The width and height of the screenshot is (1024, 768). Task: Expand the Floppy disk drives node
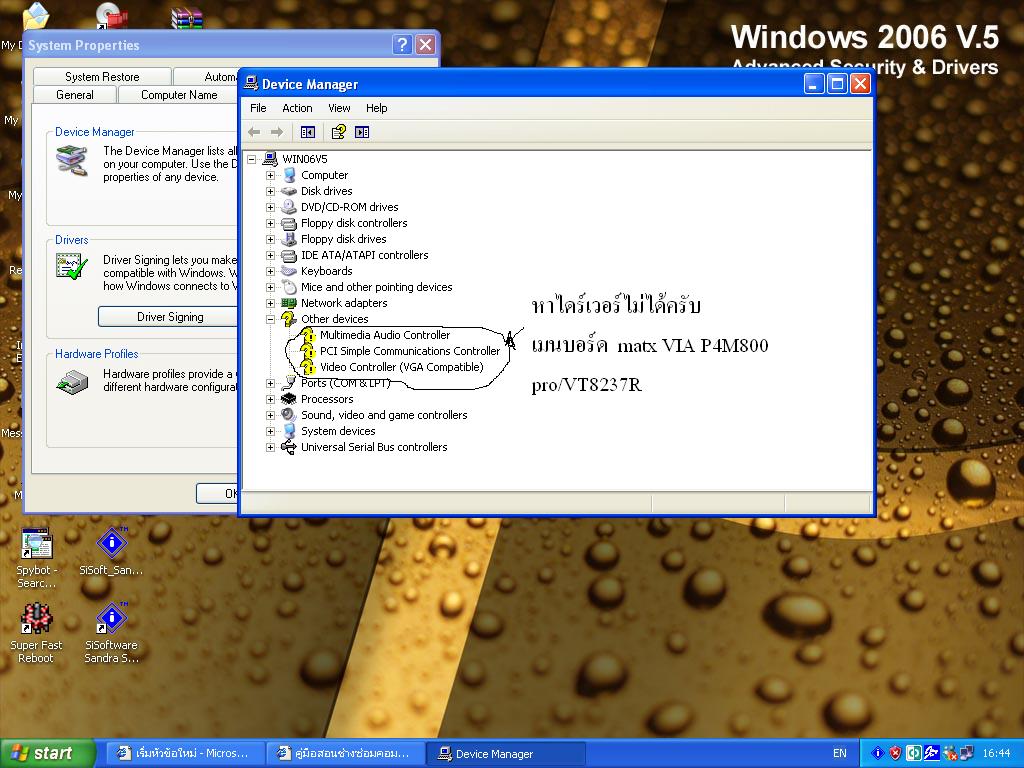point(270,239)
